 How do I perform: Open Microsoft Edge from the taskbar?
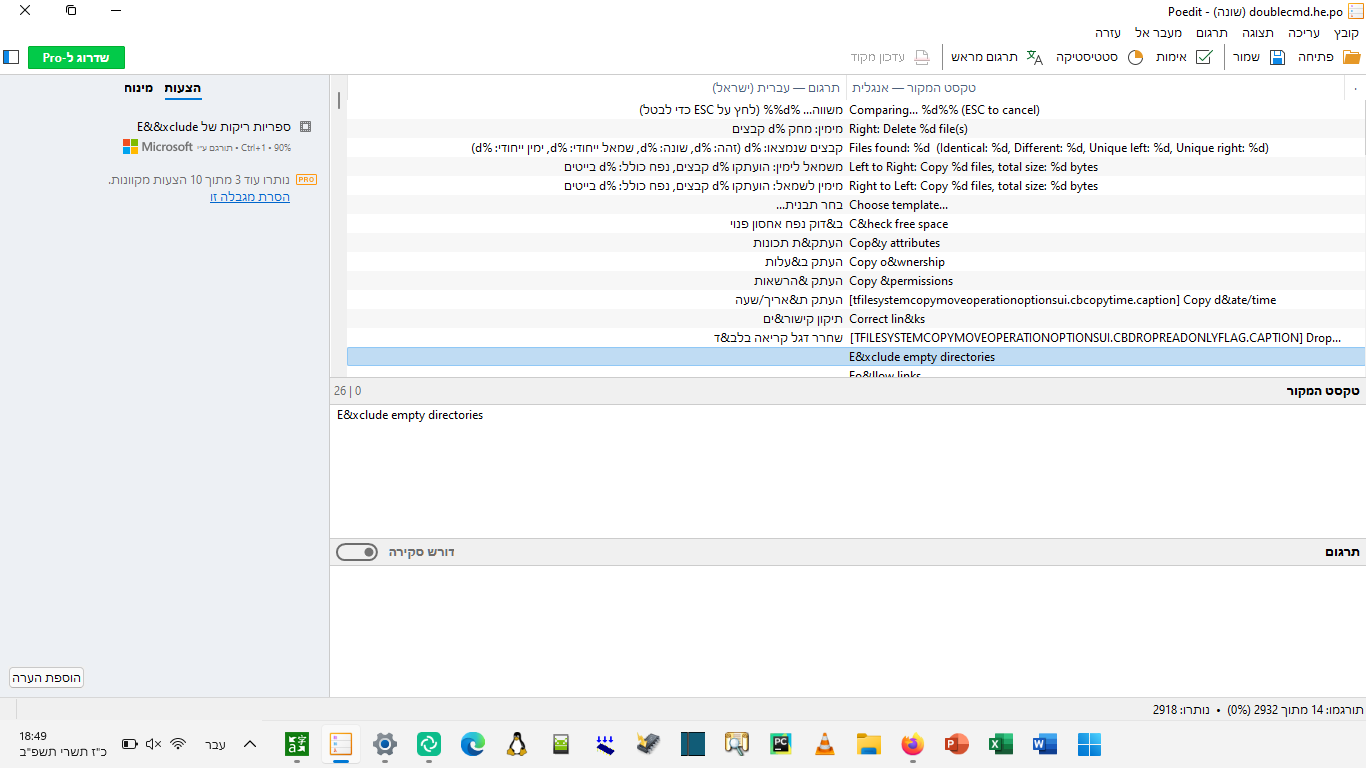[x=473, y=744]
